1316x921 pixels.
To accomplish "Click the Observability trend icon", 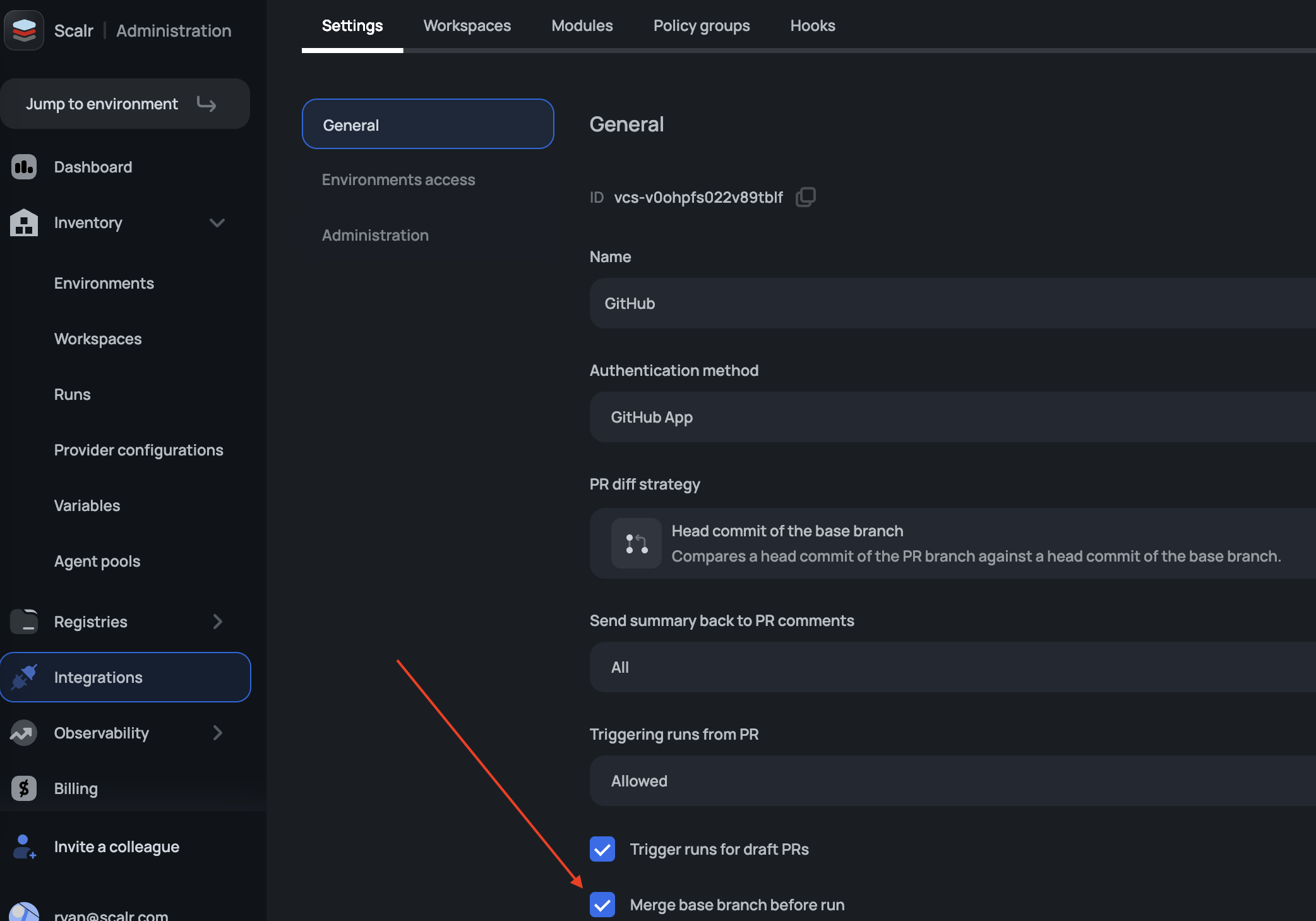I will coord(24,733).
